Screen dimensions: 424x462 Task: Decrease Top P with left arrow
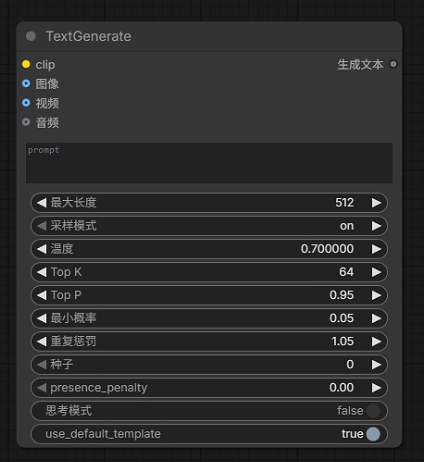pos(42,295)
